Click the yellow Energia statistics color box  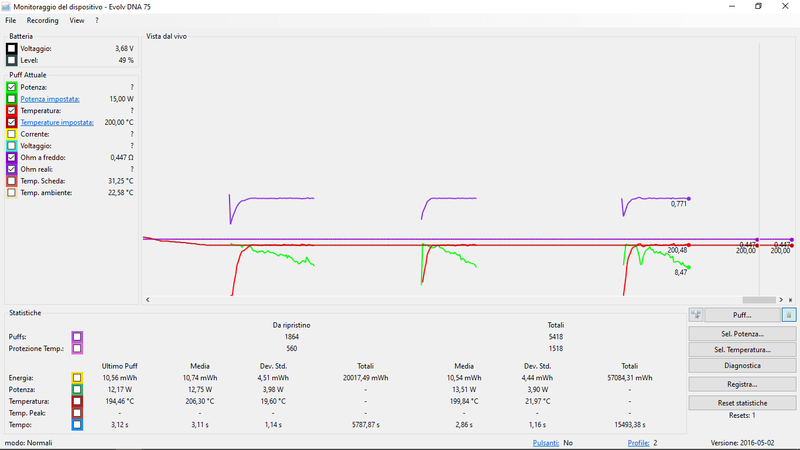tap(77, 378)
